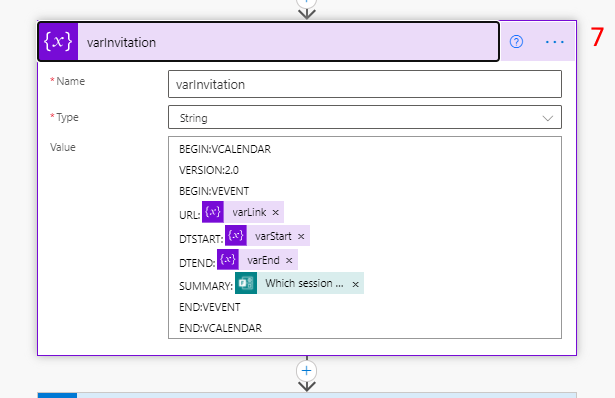This screenshot has width=615, height=398.
Task: Click the DTSTART: label text
Action: pos(201,239)
